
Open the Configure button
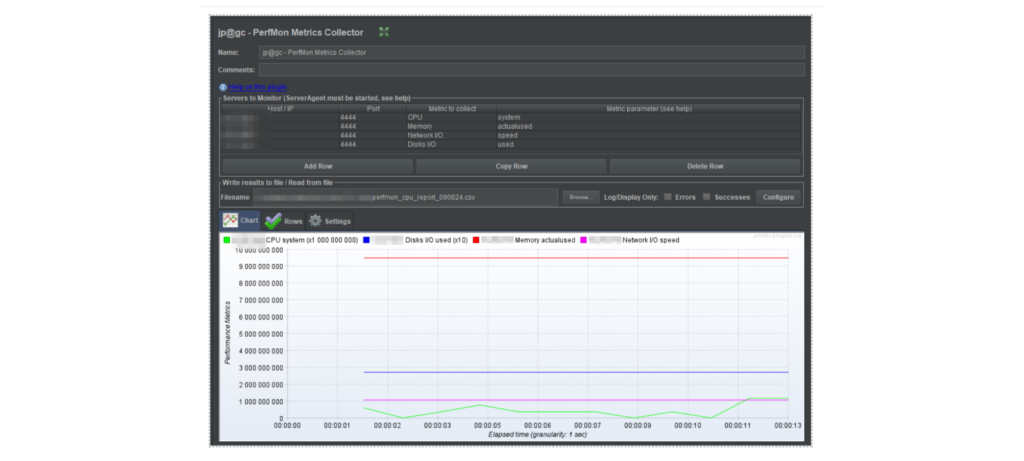[x=778, y=197]
